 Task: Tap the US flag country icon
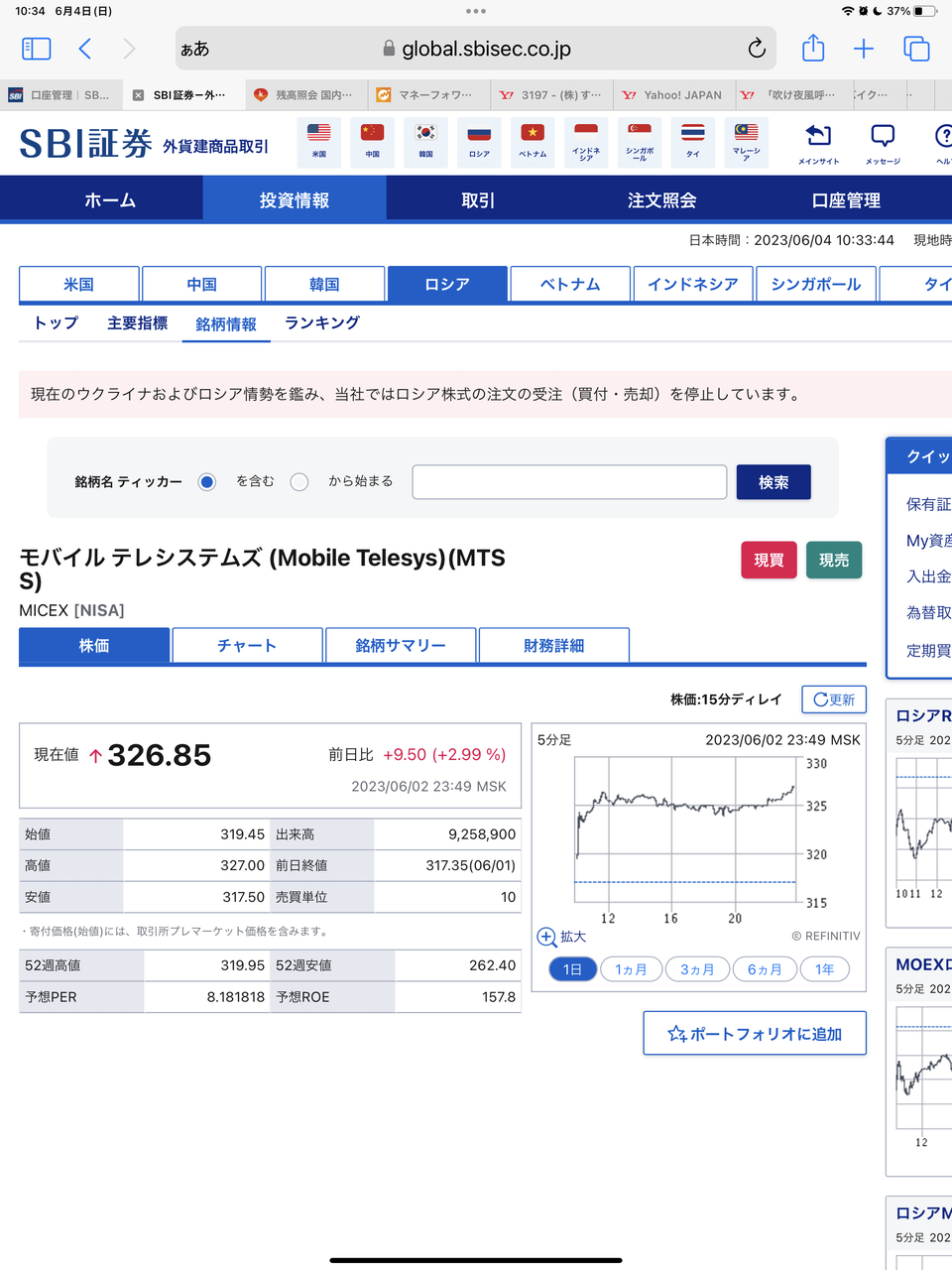(318, 140)
